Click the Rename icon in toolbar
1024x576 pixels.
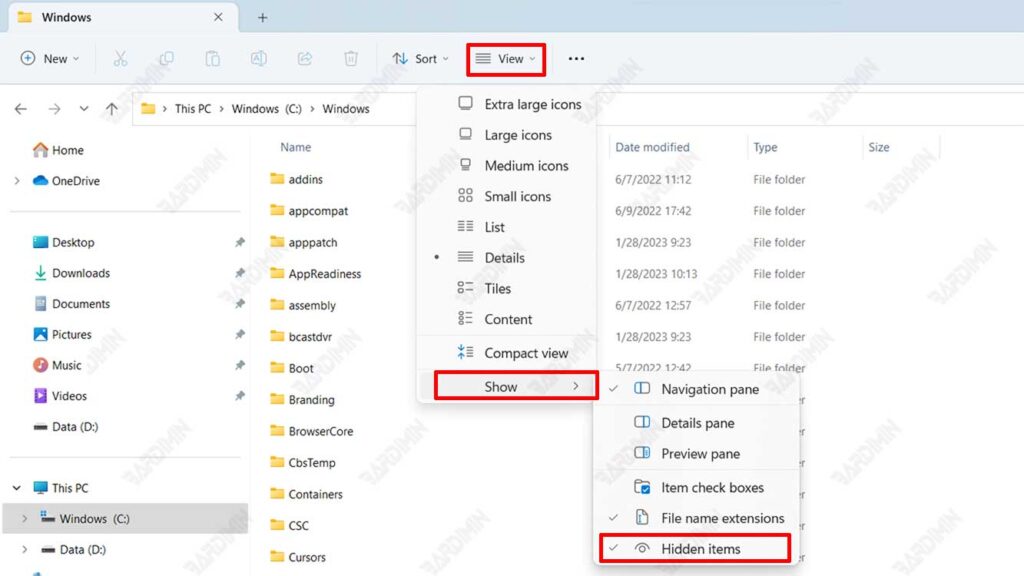259,59
